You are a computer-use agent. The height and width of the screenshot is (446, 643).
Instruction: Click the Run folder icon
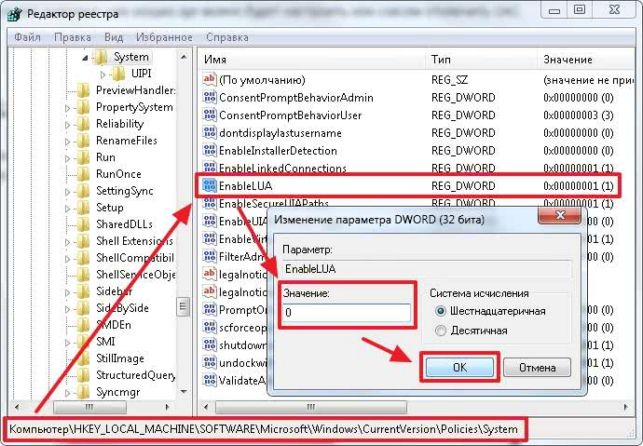click(82, 157)
